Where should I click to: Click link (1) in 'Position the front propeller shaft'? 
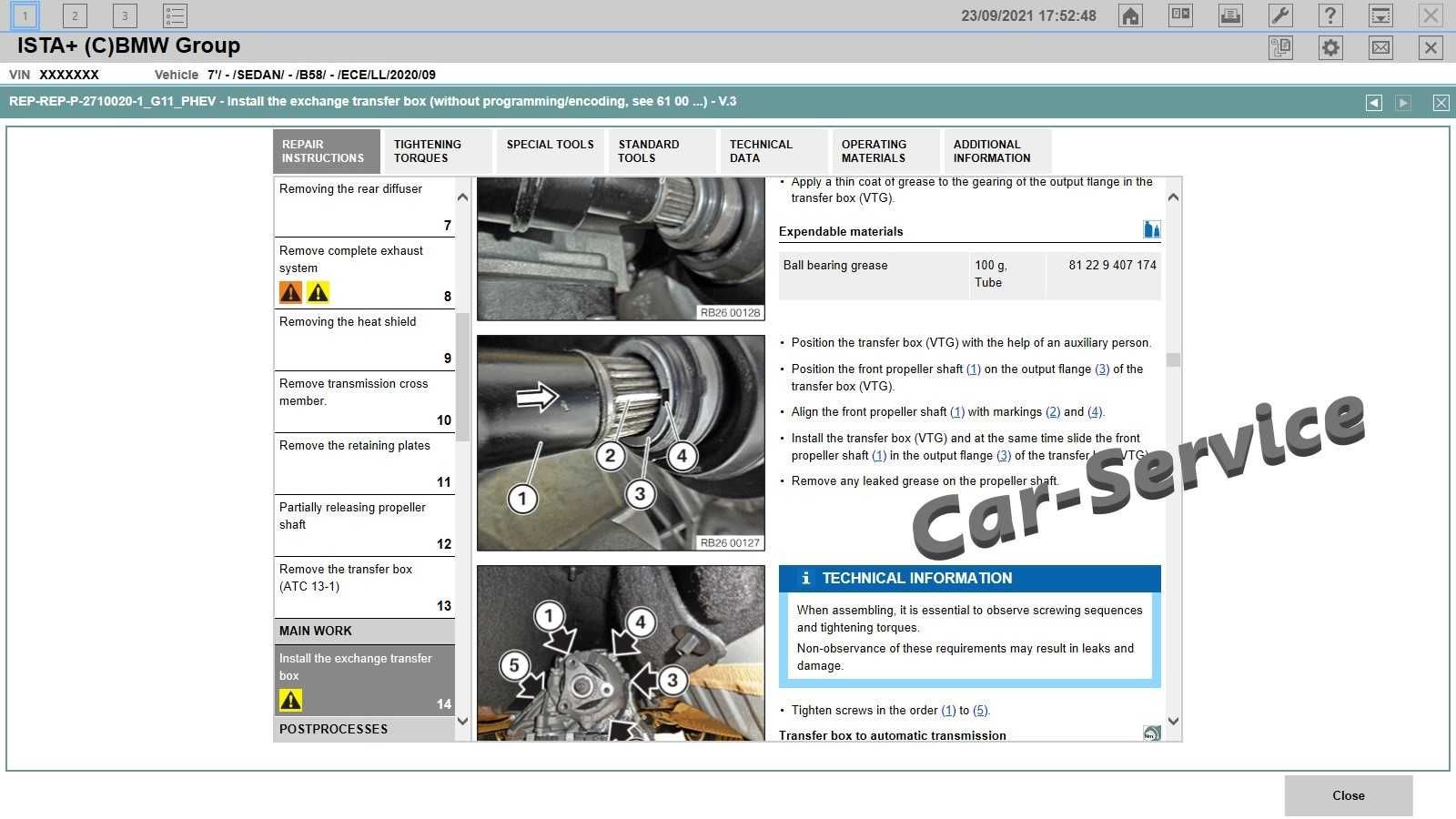[x=973, y=369]
